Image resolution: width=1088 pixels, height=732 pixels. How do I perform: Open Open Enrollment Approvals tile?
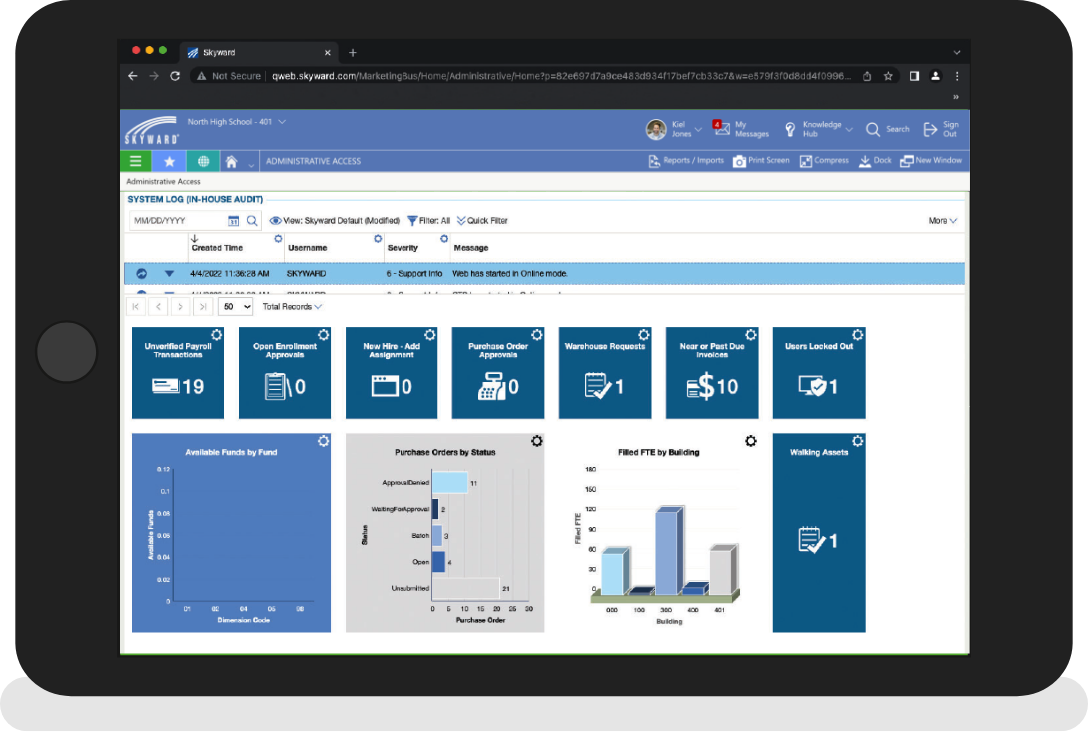coord(284,373)
